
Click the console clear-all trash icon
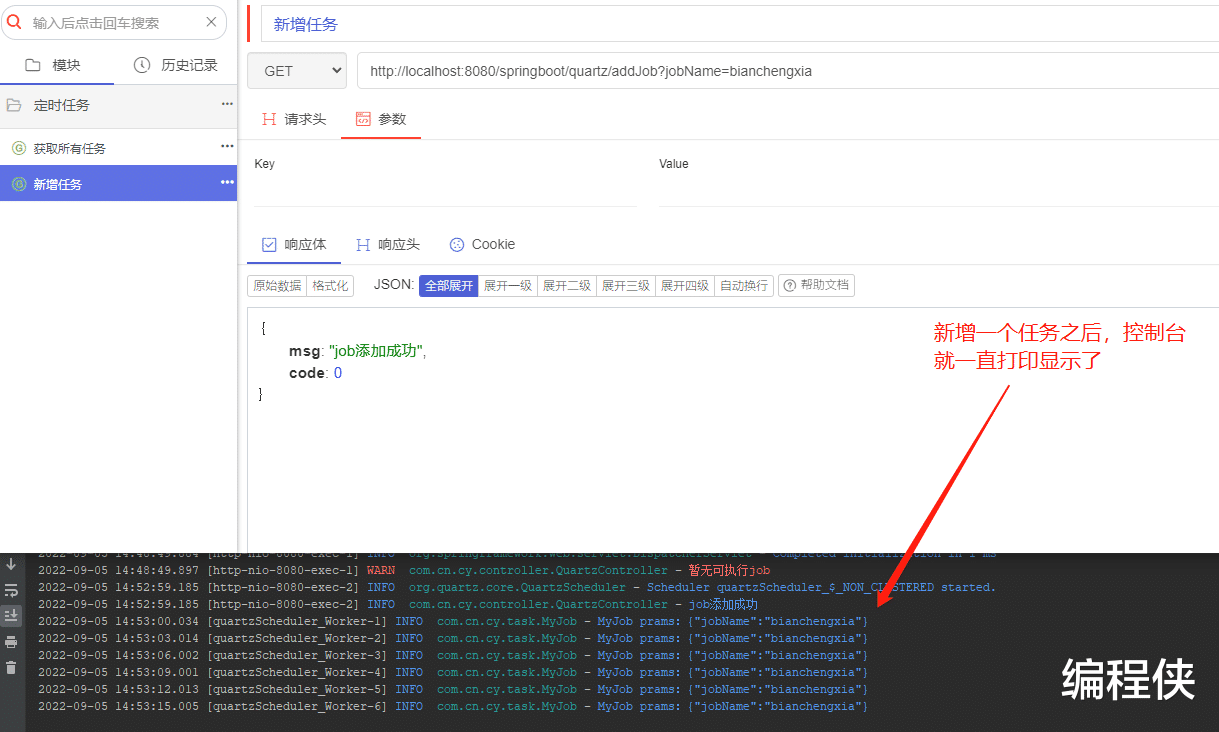coord(11,667)
